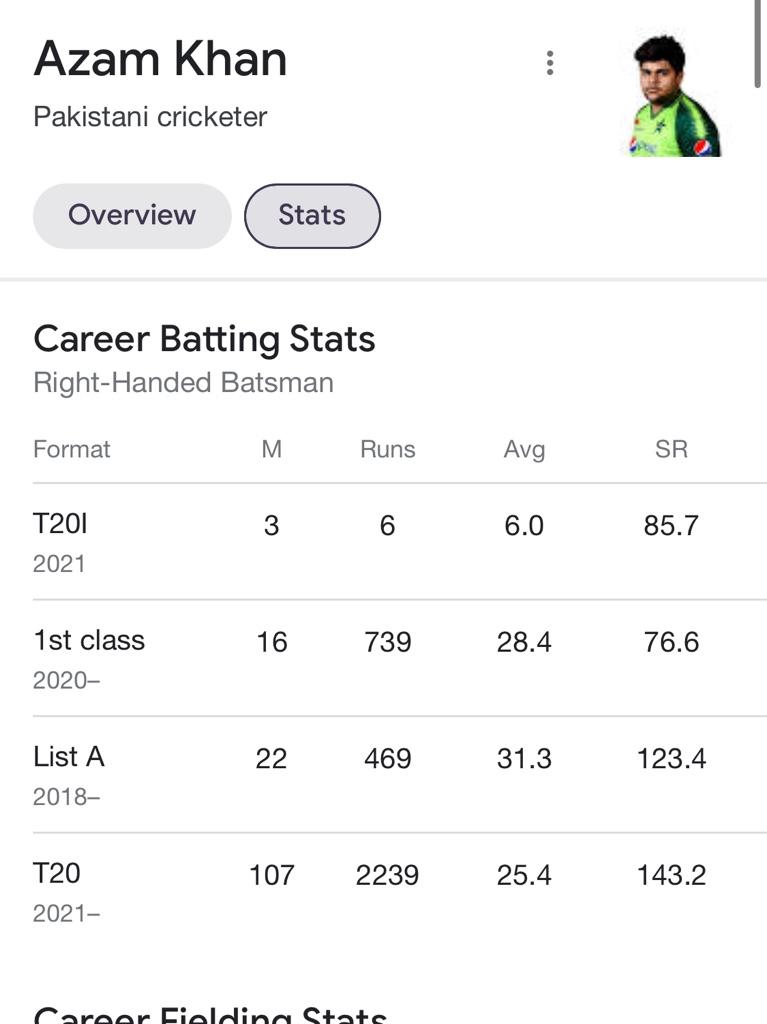Tap the cricketer's profile photo
Viewport: 767px width, 1024px height.
(x=674, y=95)
